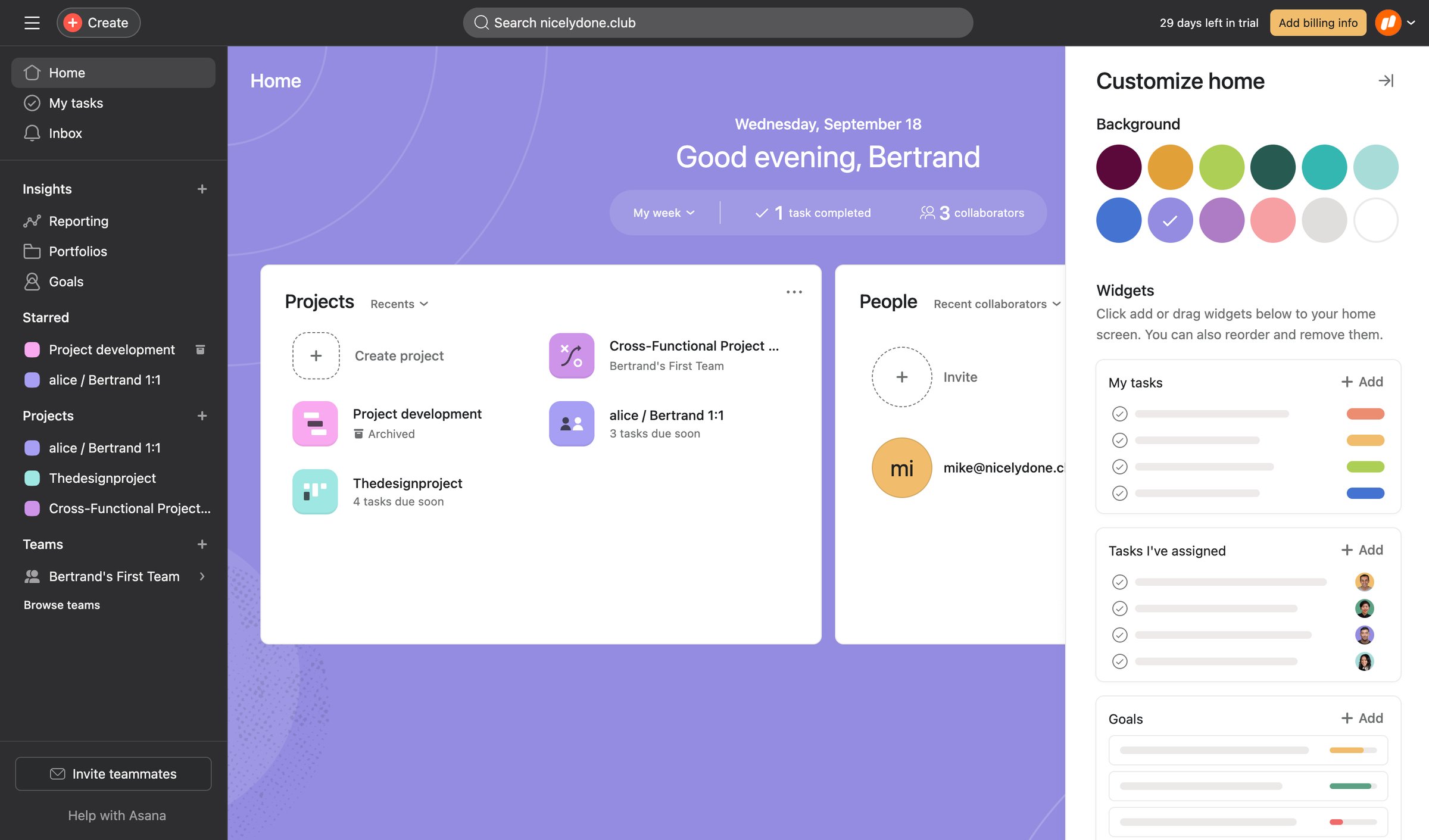Image resolution: width=1429 pixels, height=840 pixels.
Task: Open the Cross-Functional Project purple icon
Action: point(572,355)
